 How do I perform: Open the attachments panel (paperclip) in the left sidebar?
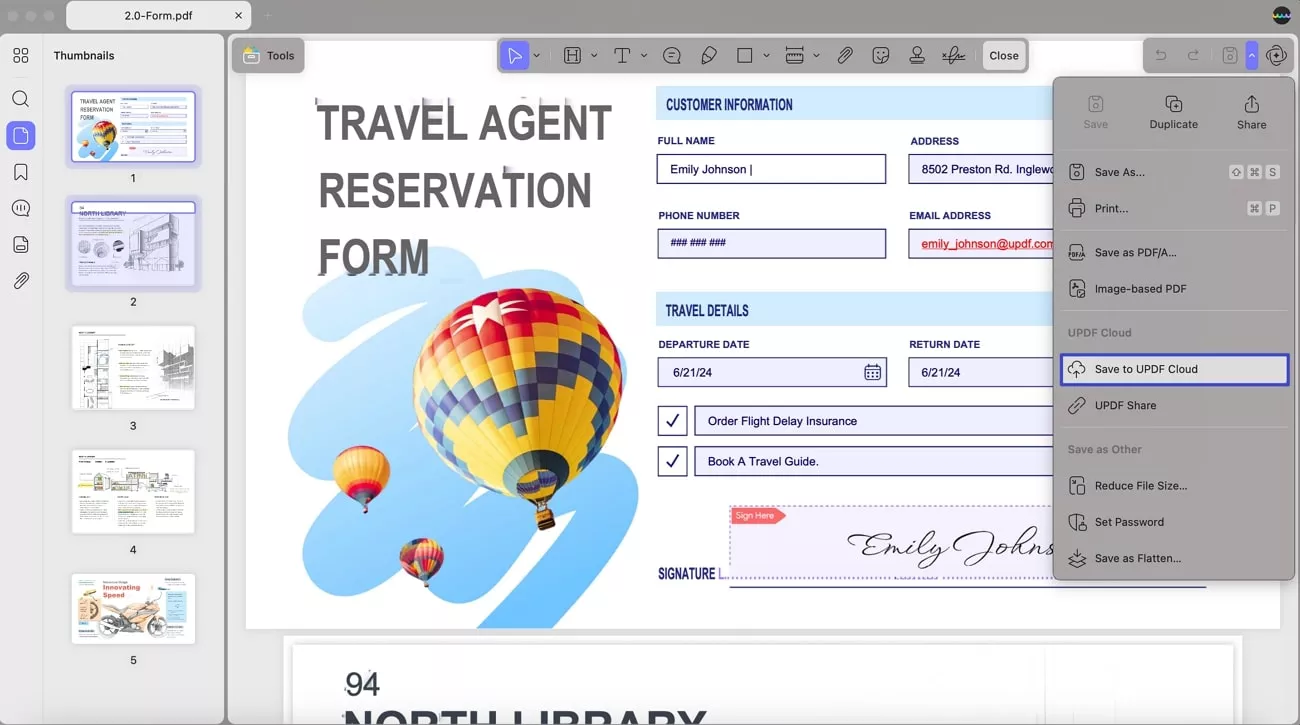[x=21, y=281]
